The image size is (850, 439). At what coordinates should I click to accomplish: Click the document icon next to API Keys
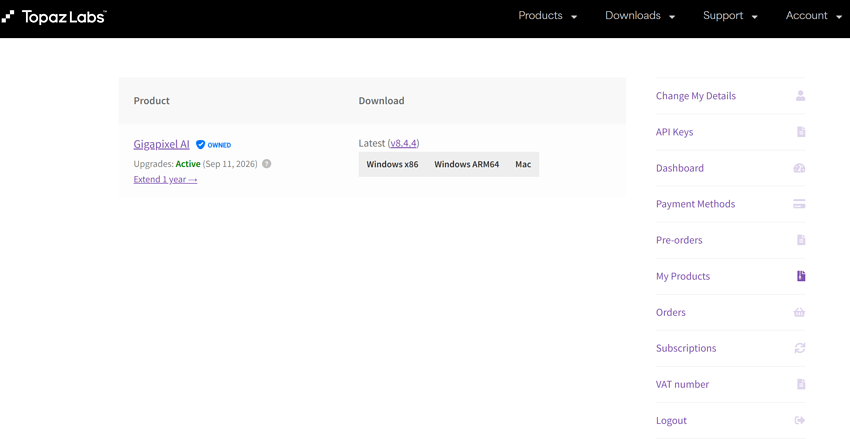(x=801, y=132)
